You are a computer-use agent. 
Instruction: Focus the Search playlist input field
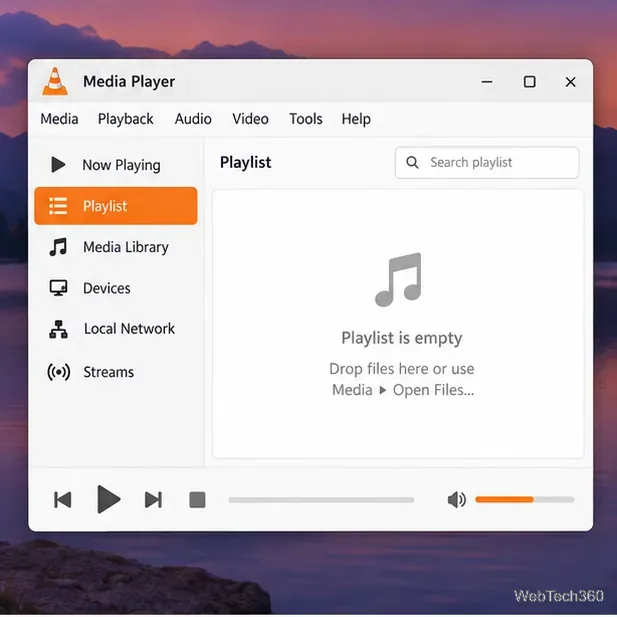pos(487,163)
